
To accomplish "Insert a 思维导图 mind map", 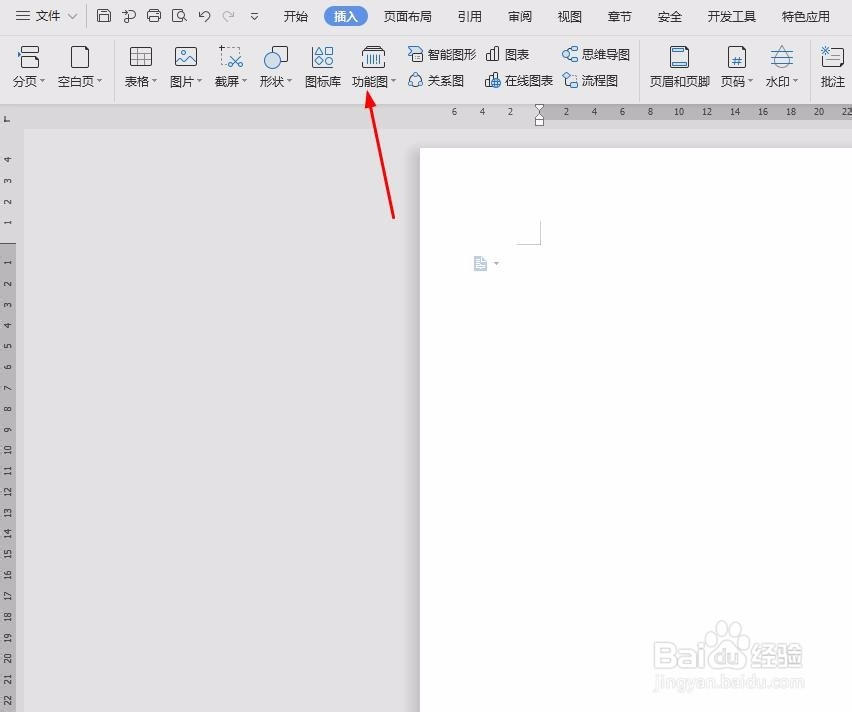I will point(596,54).
